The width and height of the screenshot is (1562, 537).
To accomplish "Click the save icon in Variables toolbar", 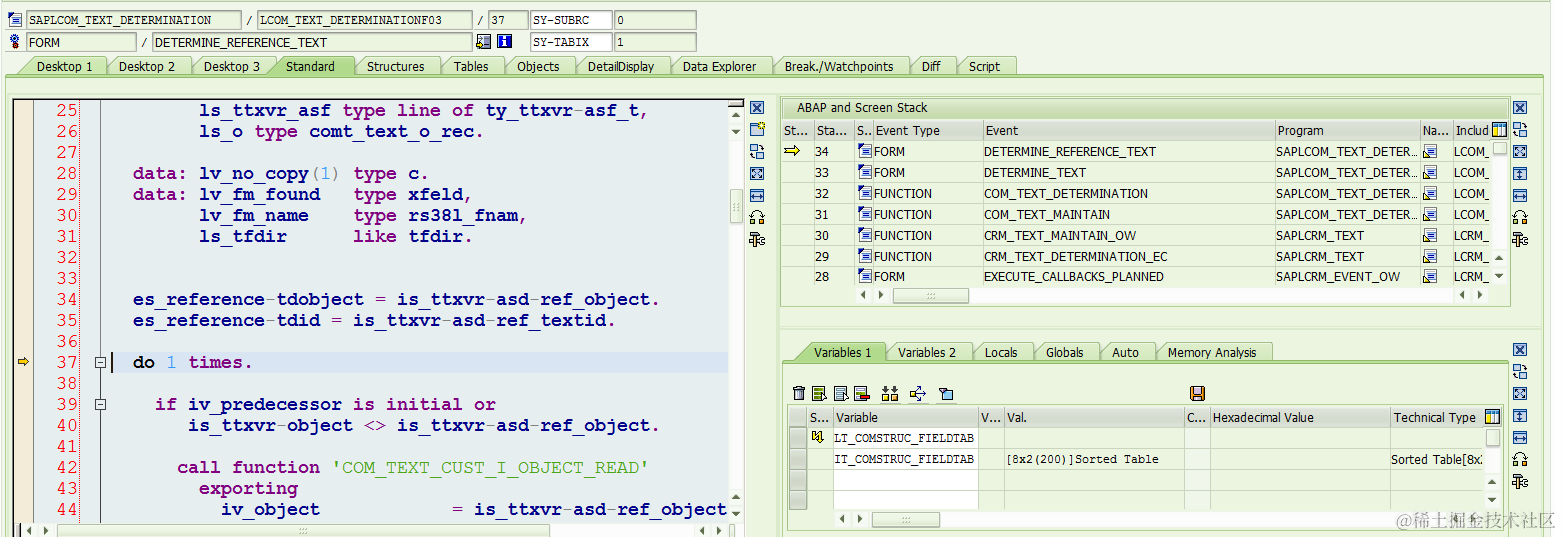I will (1198, 393).
